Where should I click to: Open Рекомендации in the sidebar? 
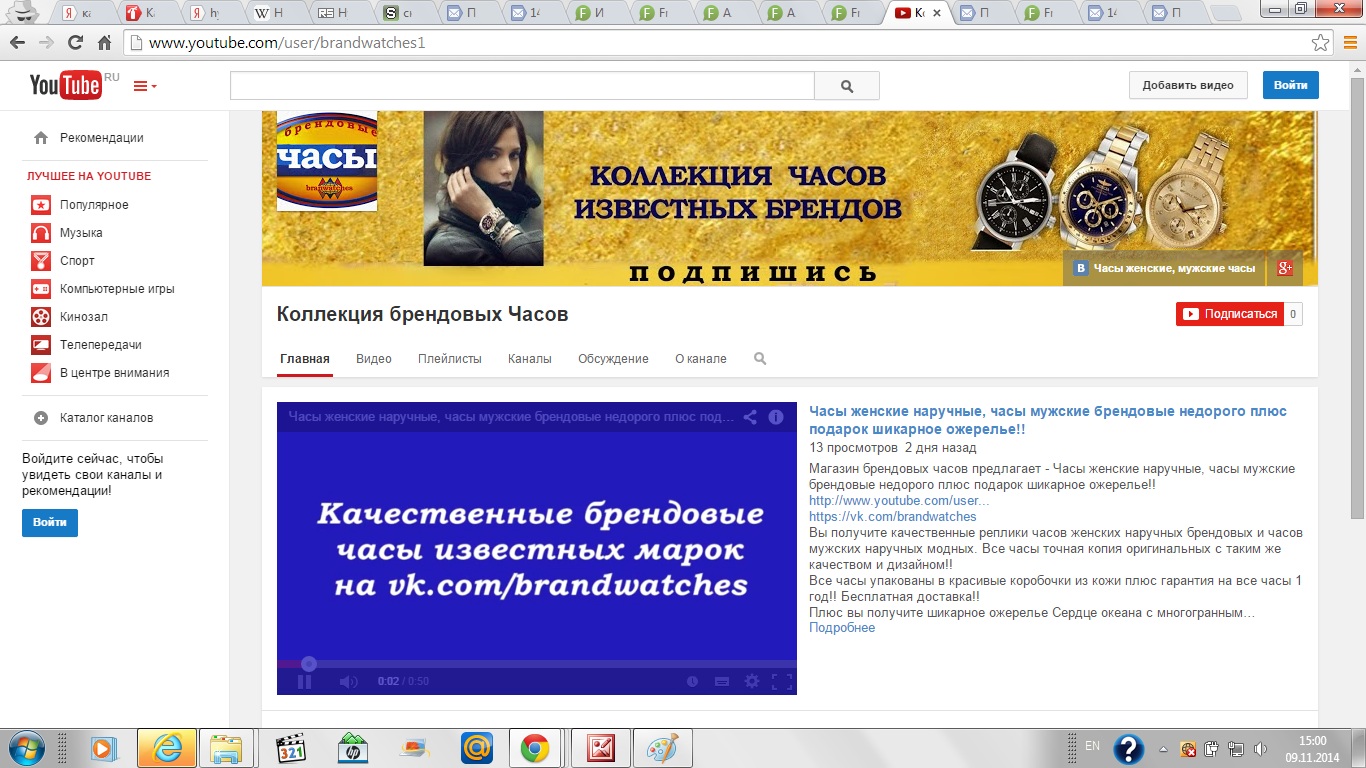[x=101, y=138]
